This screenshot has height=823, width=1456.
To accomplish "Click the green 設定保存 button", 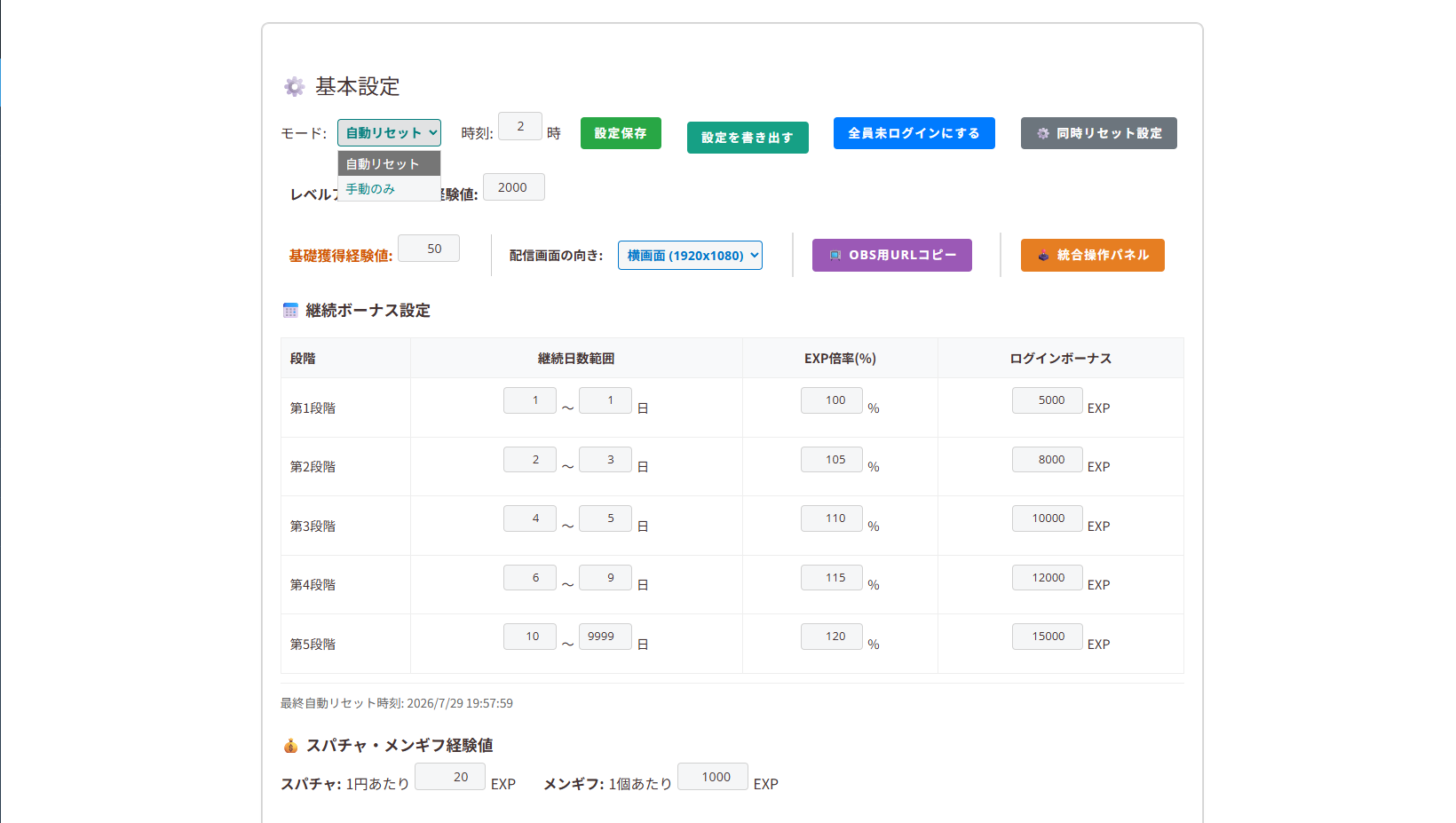I will click(x=621, y=133).
